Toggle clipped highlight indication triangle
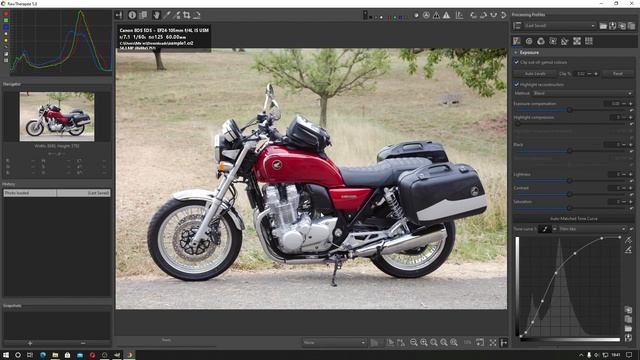 (x=447, y=15)
